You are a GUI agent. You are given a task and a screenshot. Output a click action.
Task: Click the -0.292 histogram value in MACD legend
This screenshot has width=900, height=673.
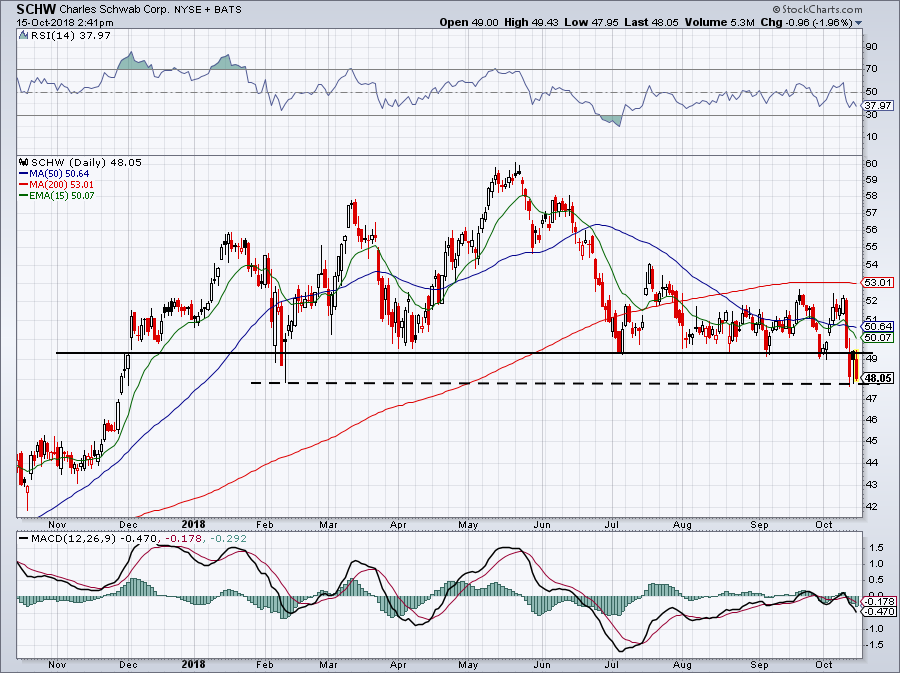(x=228, y=539)
